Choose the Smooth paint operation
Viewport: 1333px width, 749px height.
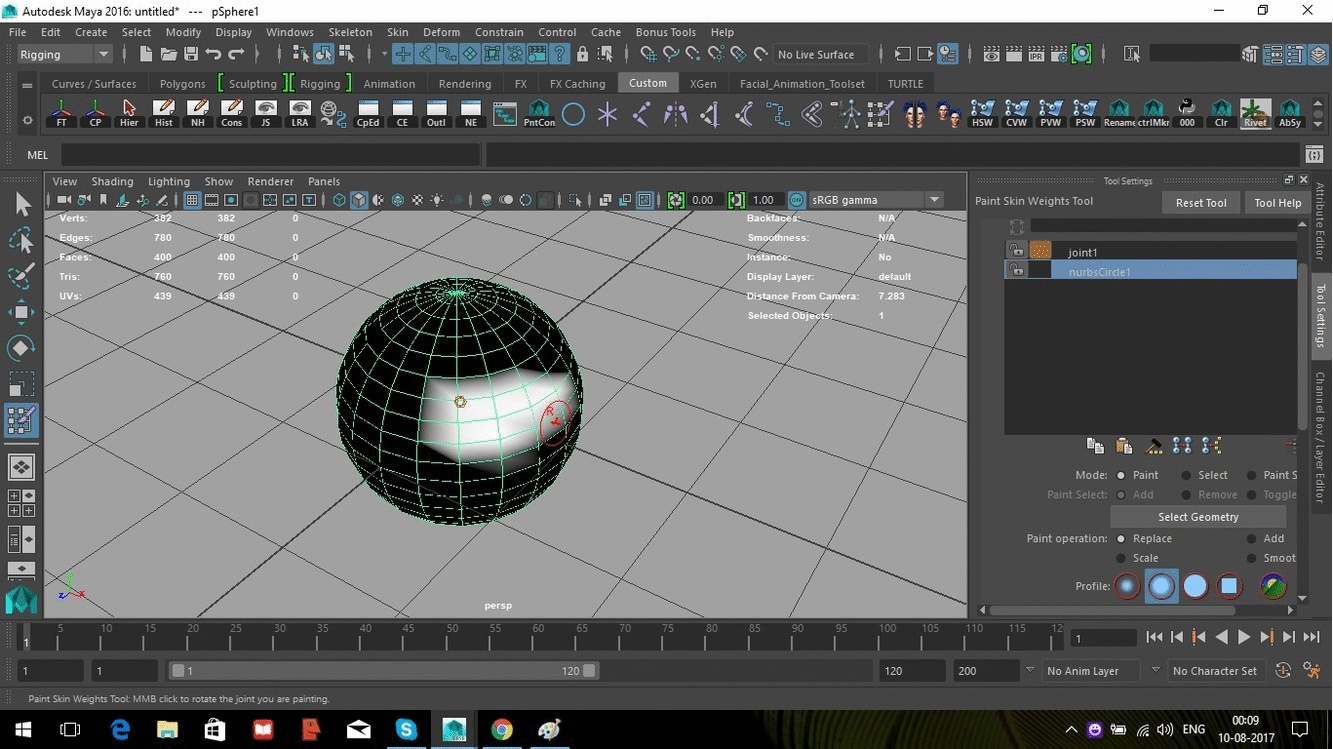(x=1250, y=558)
